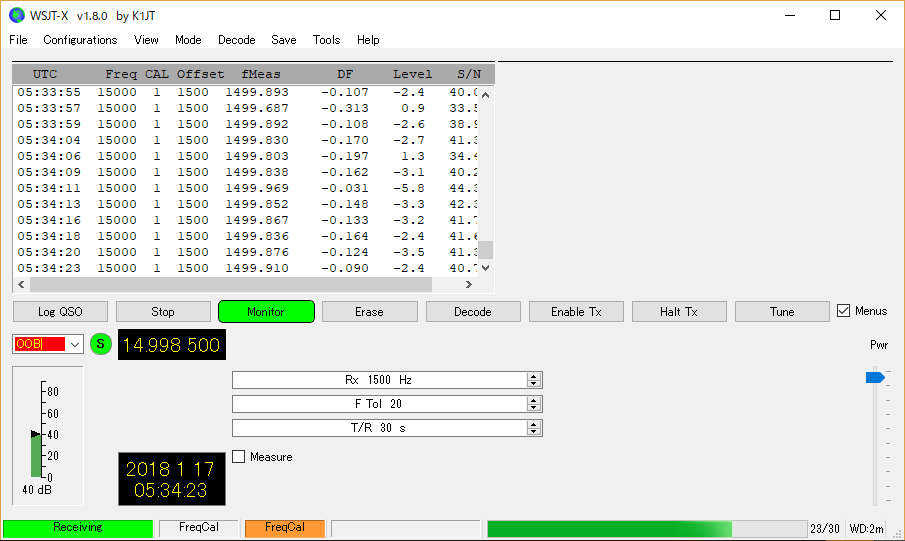Increase the Rx 1500 Hz value
Image resolution: width=905 pixels, height=541 pixels.
coord(534,376)
